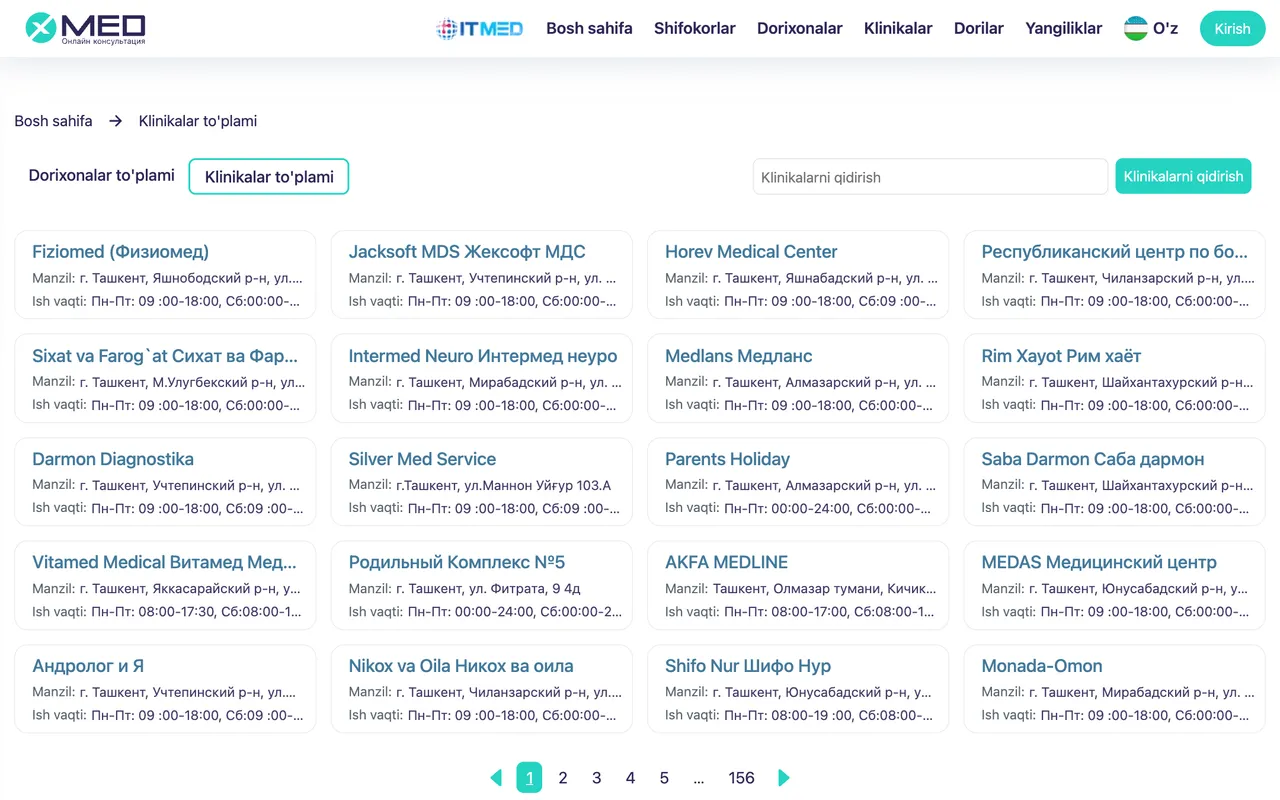Open Saba Darmon Саба дармон clinic
Screen dimensions: 1280x800
pyautogui.click(x=1115, y=482)
